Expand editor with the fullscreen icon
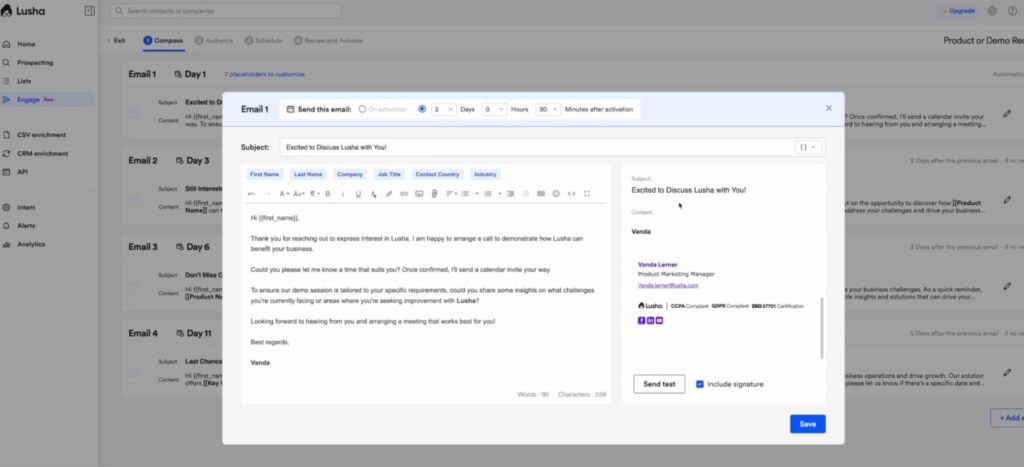The height and width of the screenshot is (467, 1024). [587, 193]
